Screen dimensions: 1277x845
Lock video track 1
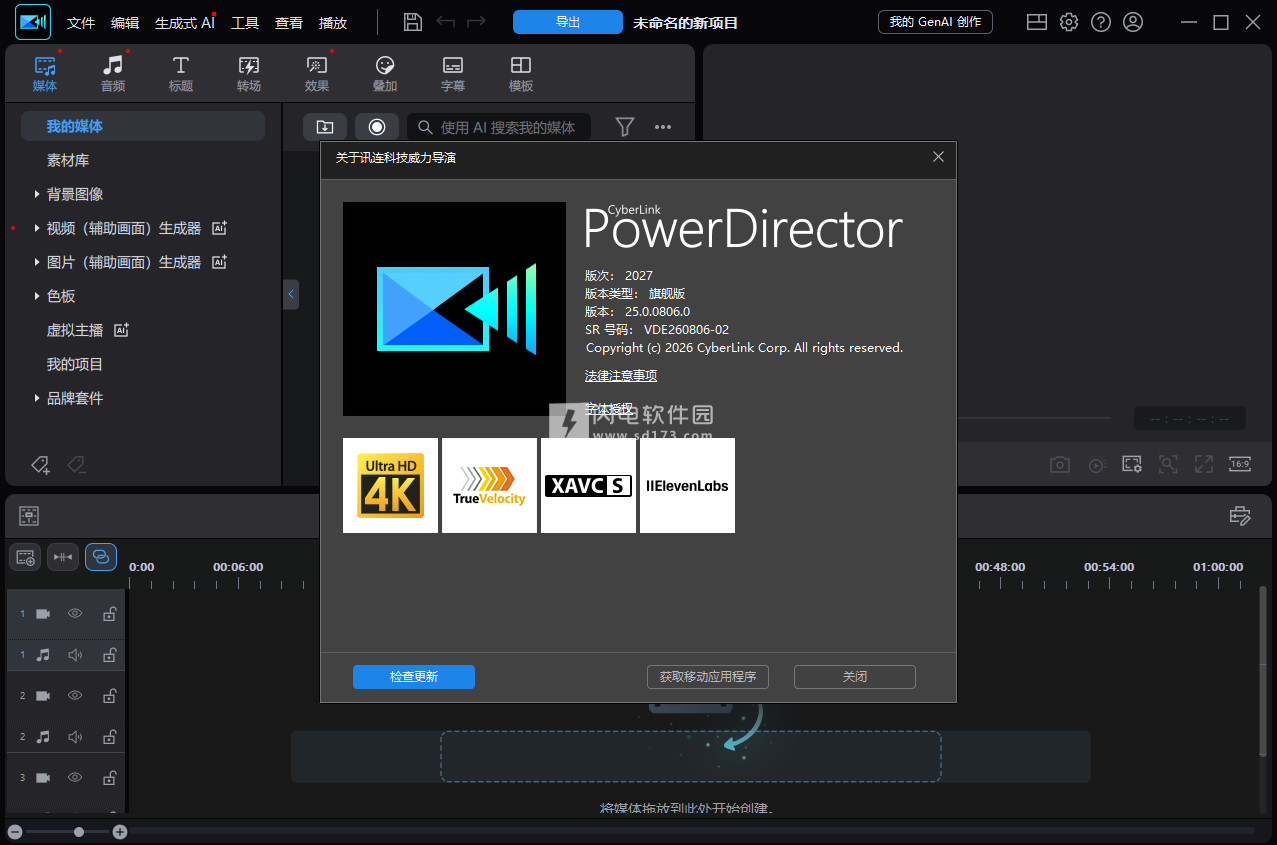[x=109, y=614]
